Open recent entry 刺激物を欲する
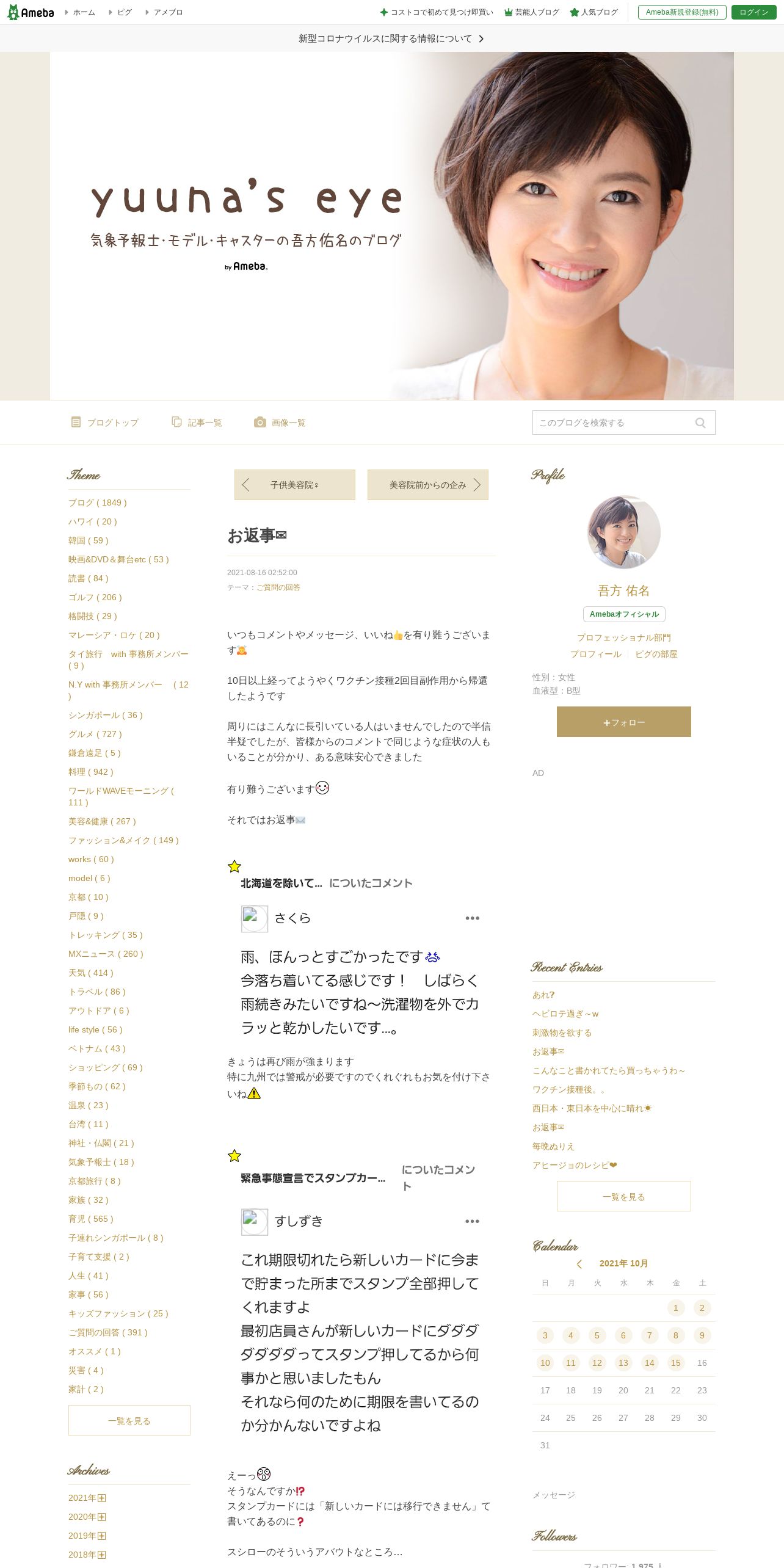 (562, 1033)
